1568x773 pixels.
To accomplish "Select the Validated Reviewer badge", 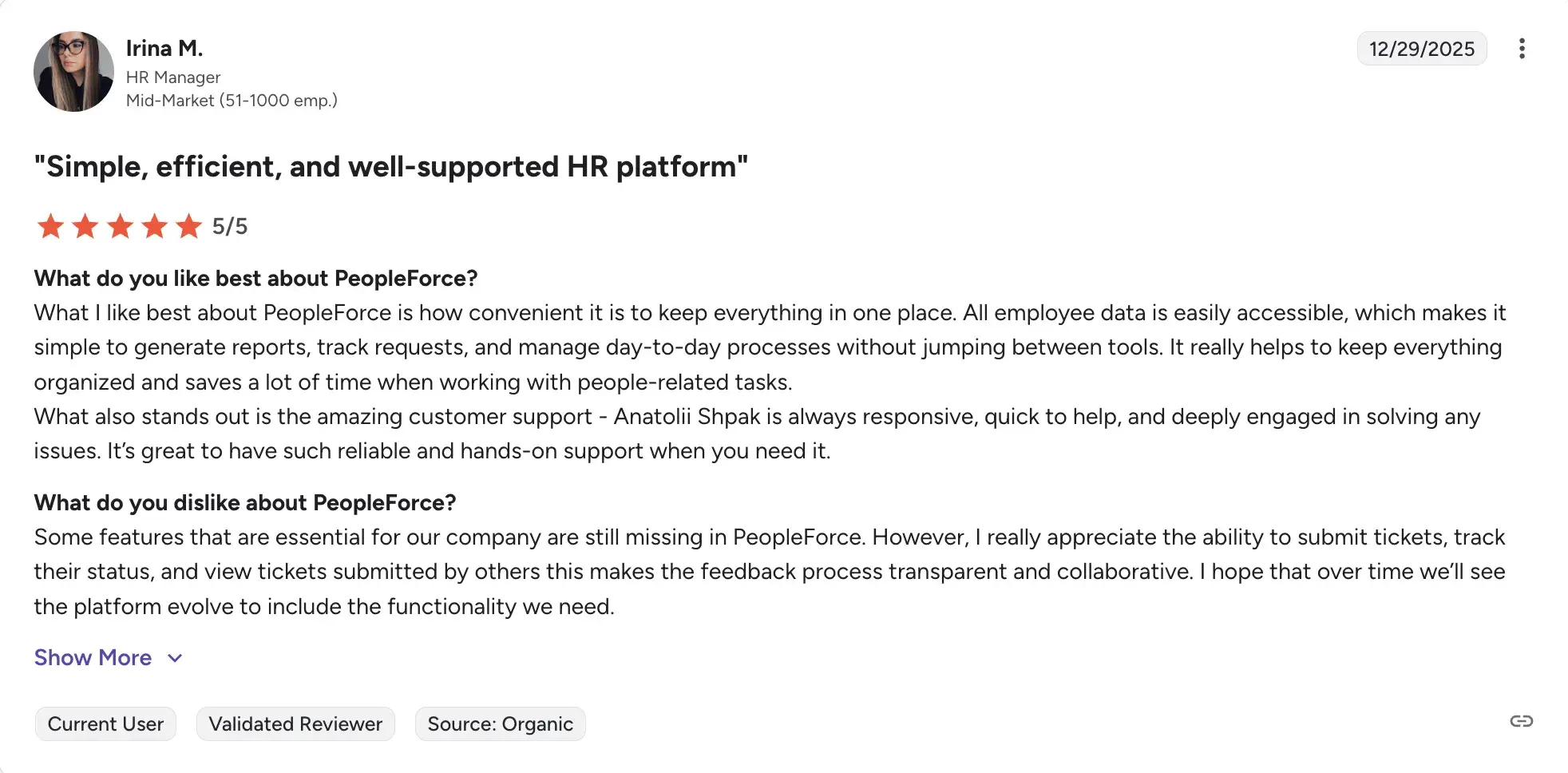I will click(295, 723).
